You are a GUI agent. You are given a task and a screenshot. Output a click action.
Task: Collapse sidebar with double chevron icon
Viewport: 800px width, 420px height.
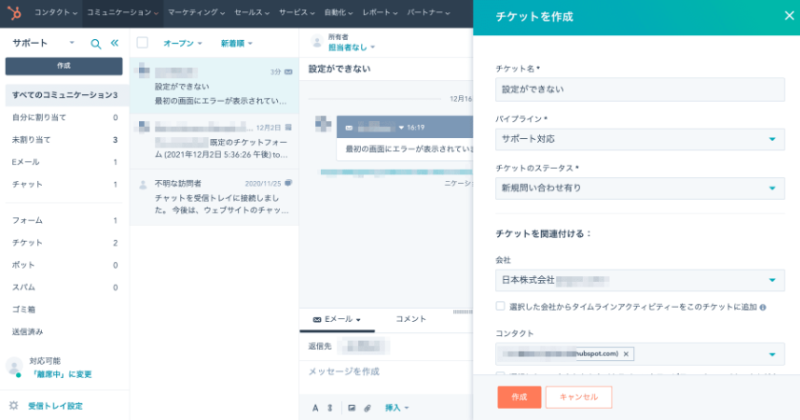(114, 43)
